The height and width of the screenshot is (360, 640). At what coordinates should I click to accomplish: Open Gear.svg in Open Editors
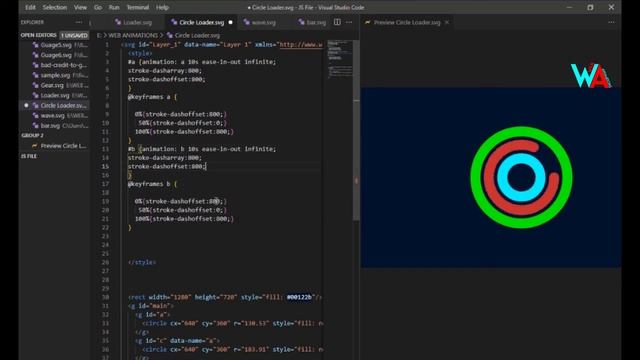[x=56, y=85]
